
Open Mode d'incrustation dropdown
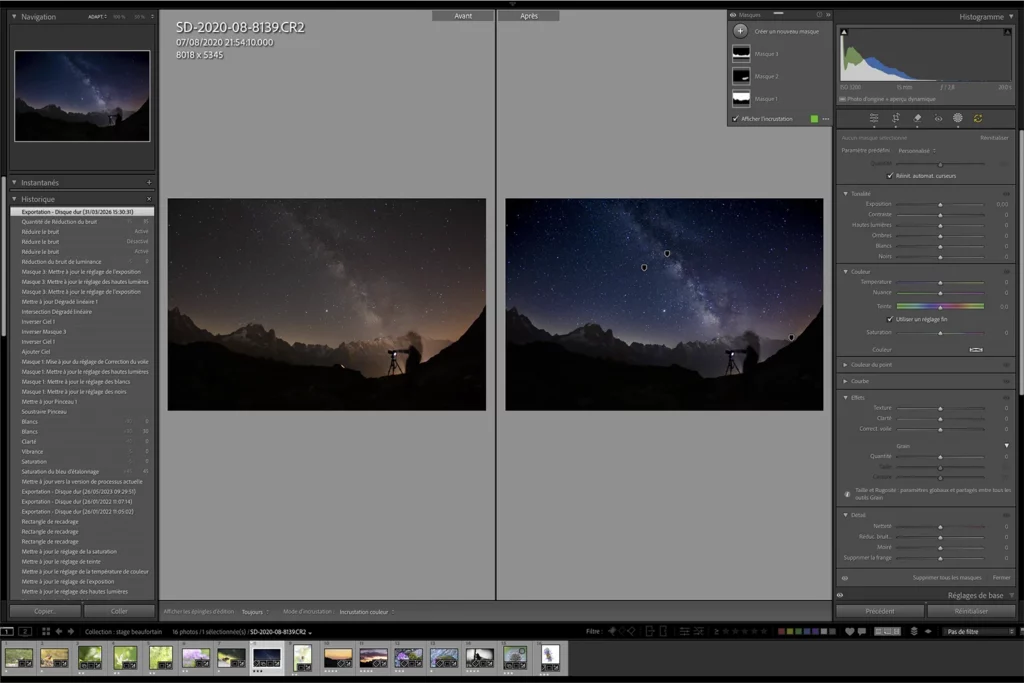[367, 612]
